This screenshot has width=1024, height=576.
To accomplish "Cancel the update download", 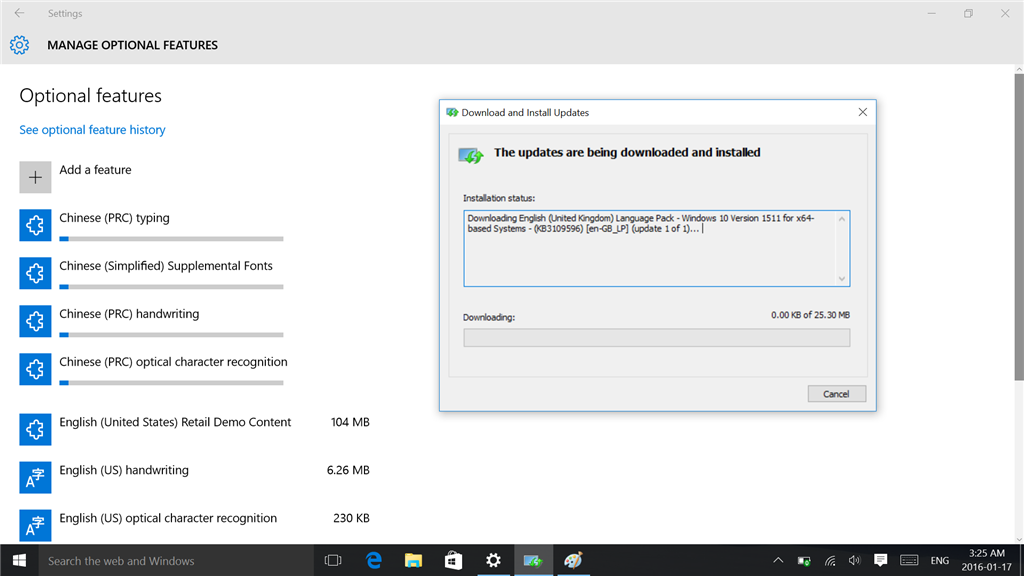I will 837,394.
